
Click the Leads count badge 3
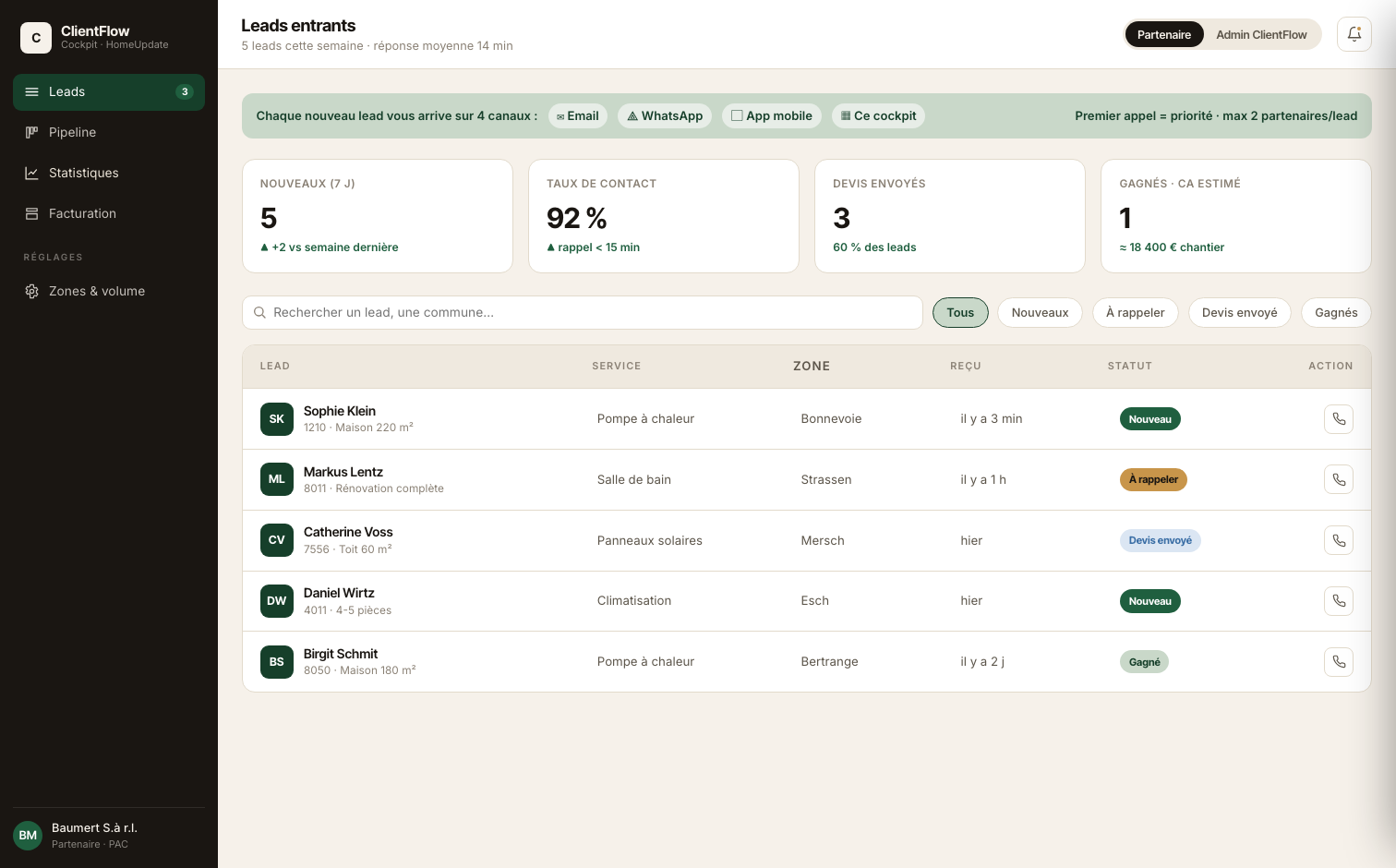point(185,91)
